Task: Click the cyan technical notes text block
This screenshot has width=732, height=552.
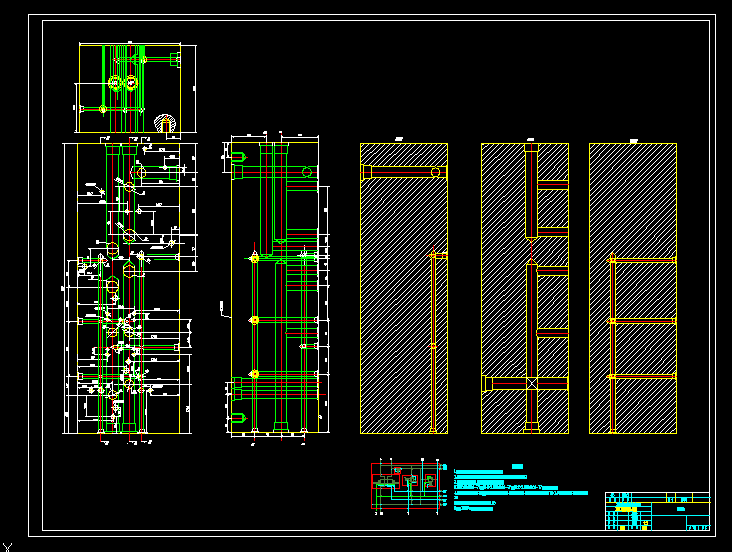Action: coord(521,488)
